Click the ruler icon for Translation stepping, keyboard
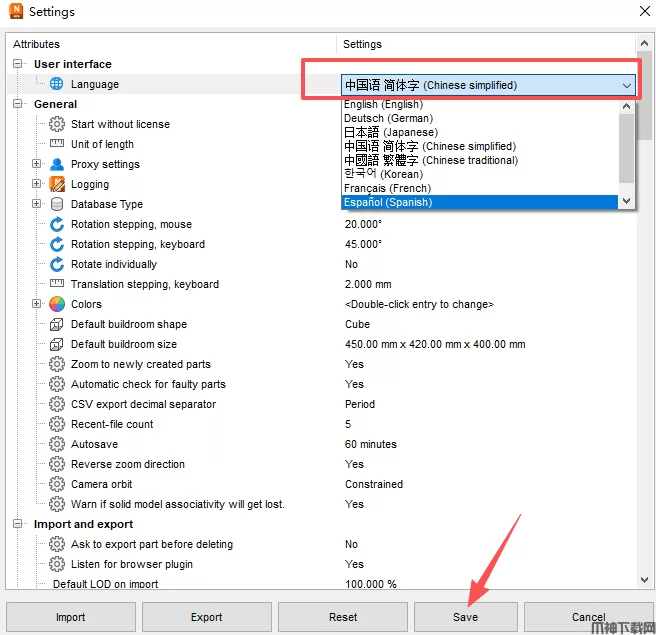The height and width of the screenshot is (635, 656). pyautogui.click(x=56, y=283)
